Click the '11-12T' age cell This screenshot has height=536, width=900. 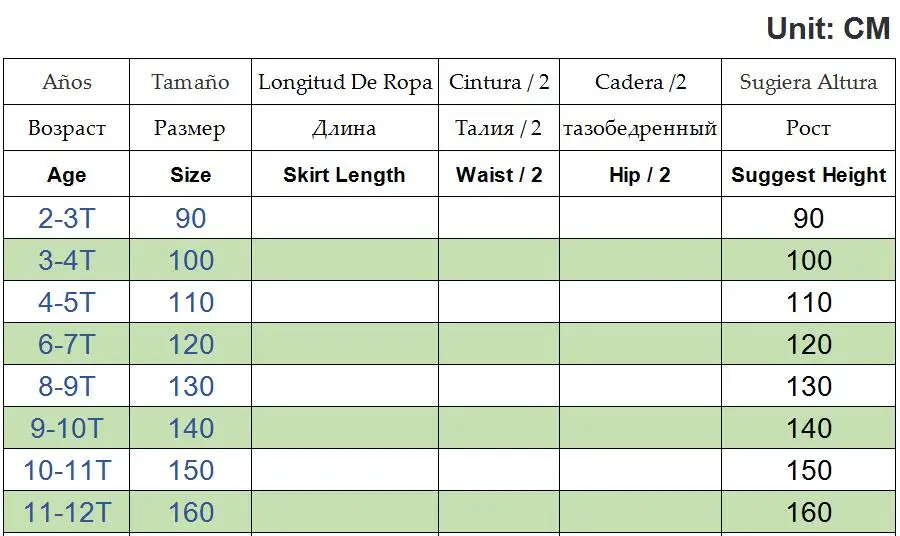pyautogui.click(x=67, y=512)
